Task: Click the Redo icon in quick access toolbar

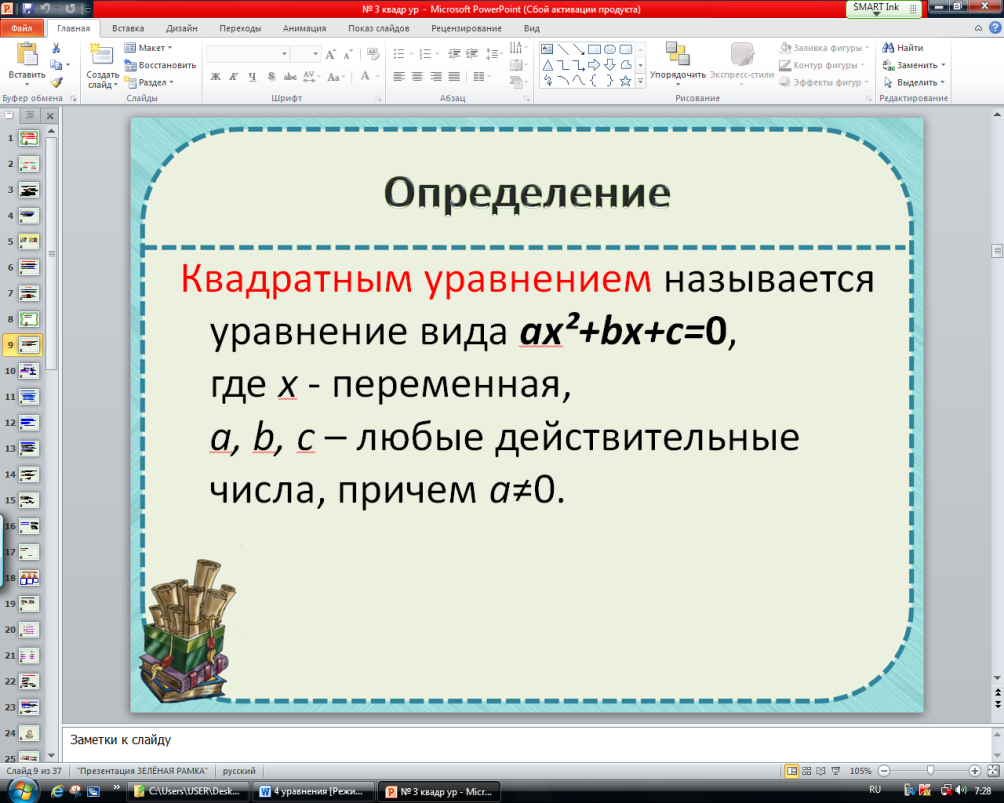Action: [70, 8]
